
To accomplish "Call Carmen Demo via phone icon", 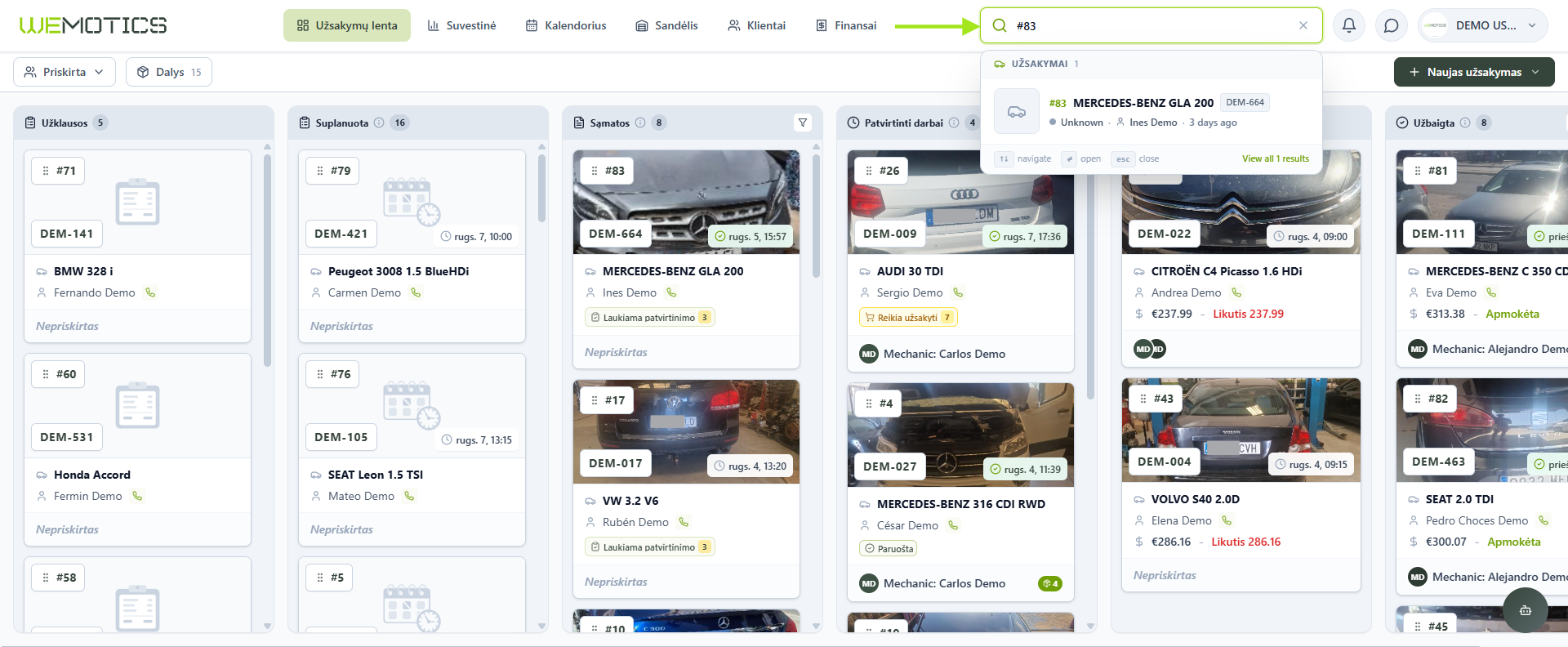I will 416,292.
